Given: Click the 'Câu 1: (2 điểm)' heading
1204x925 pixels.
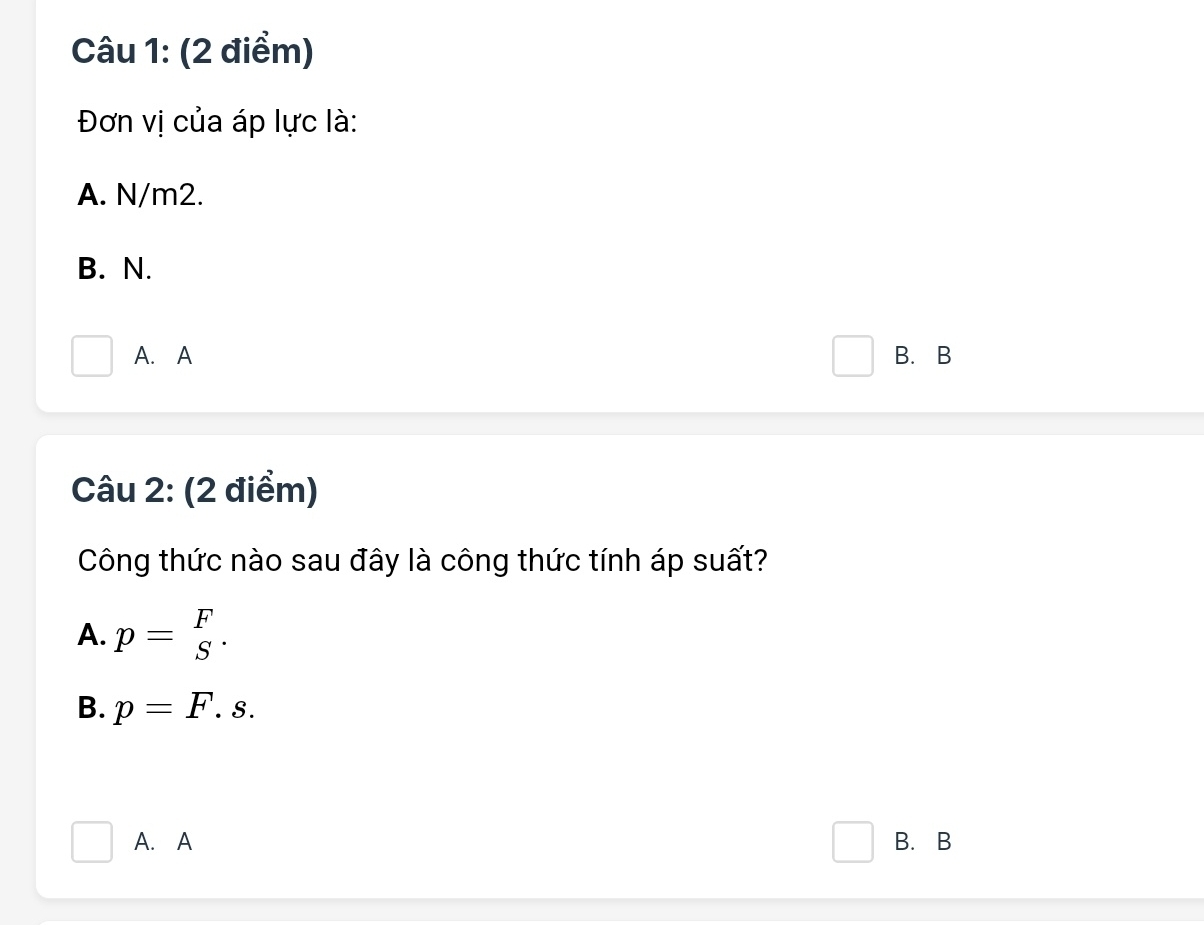Looking at the screenshot, I should click(193, 52).
